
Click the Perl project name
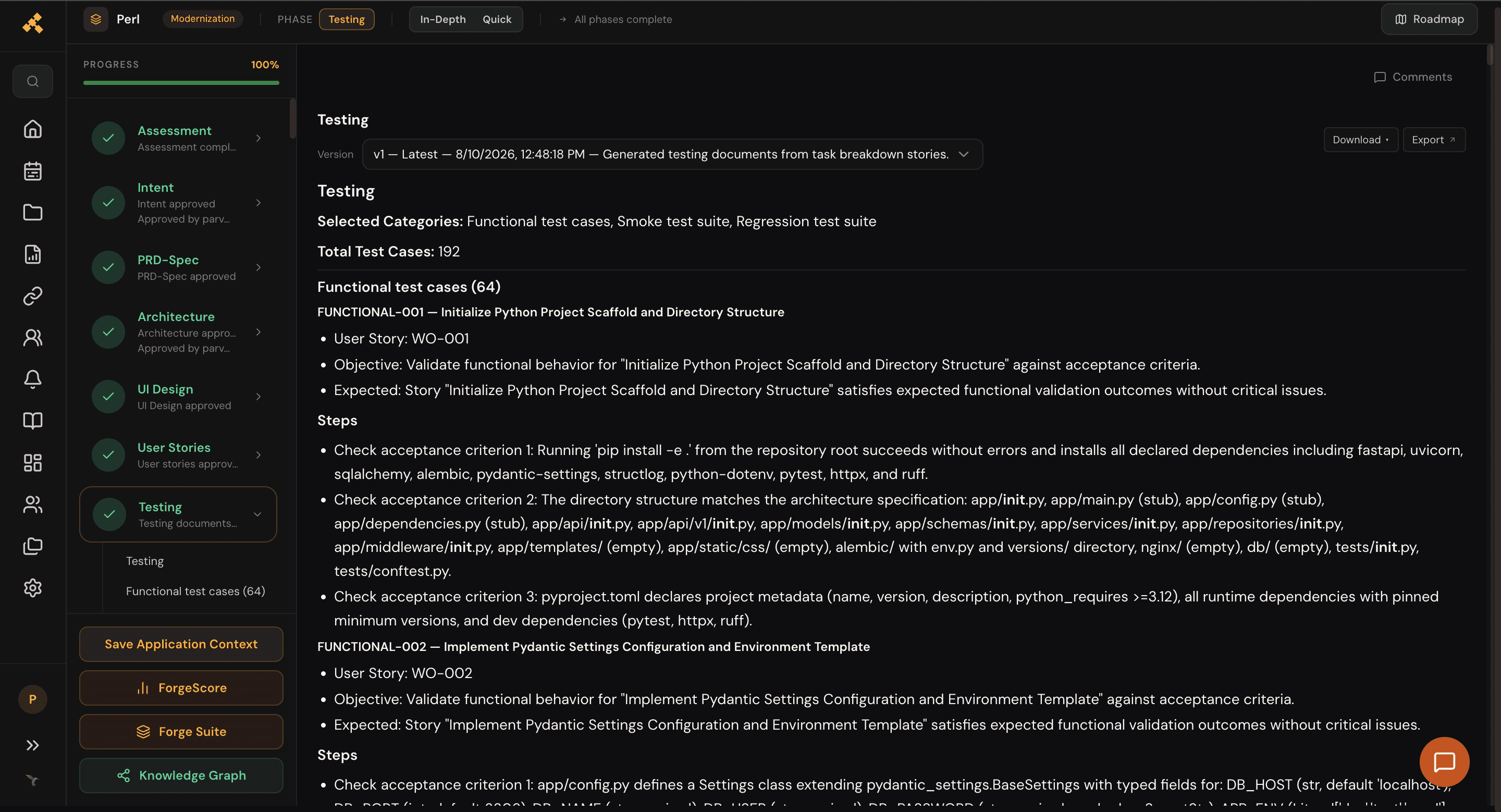[128, 19]
